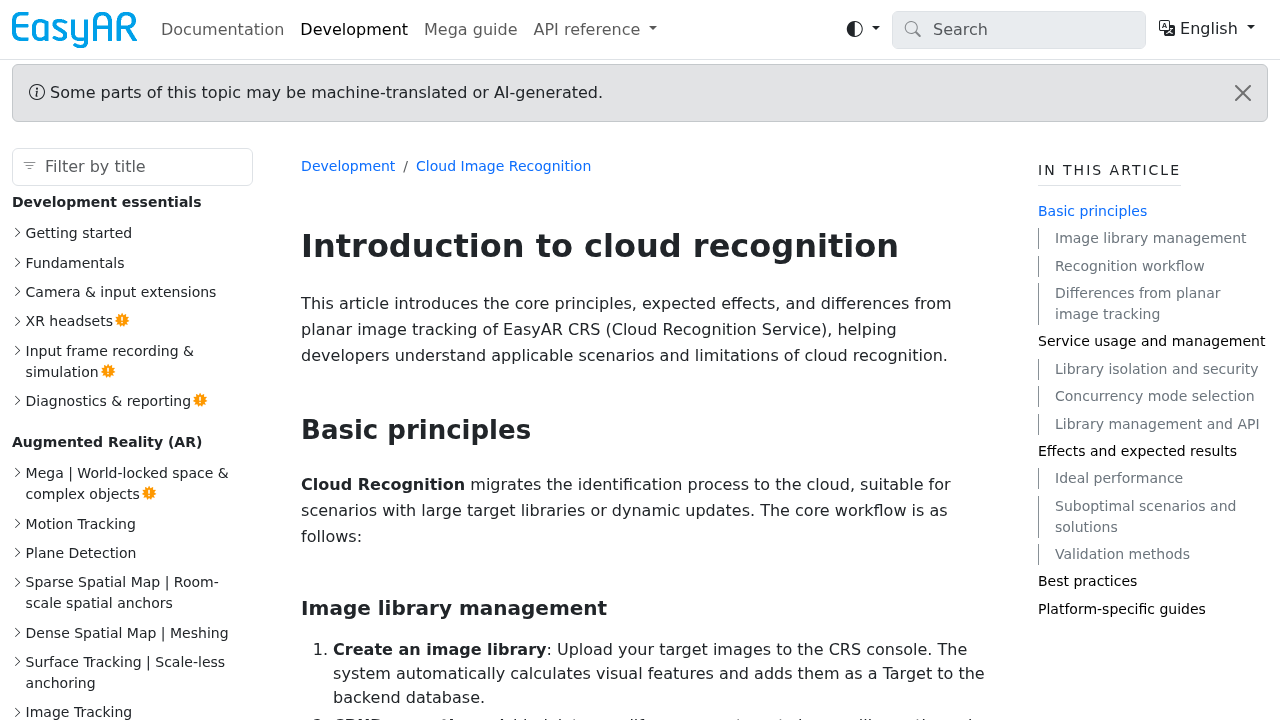The image size is (1280, 720).
Task: Click the Augmented Reality (AR) section heading
Action: pos(107,442)
